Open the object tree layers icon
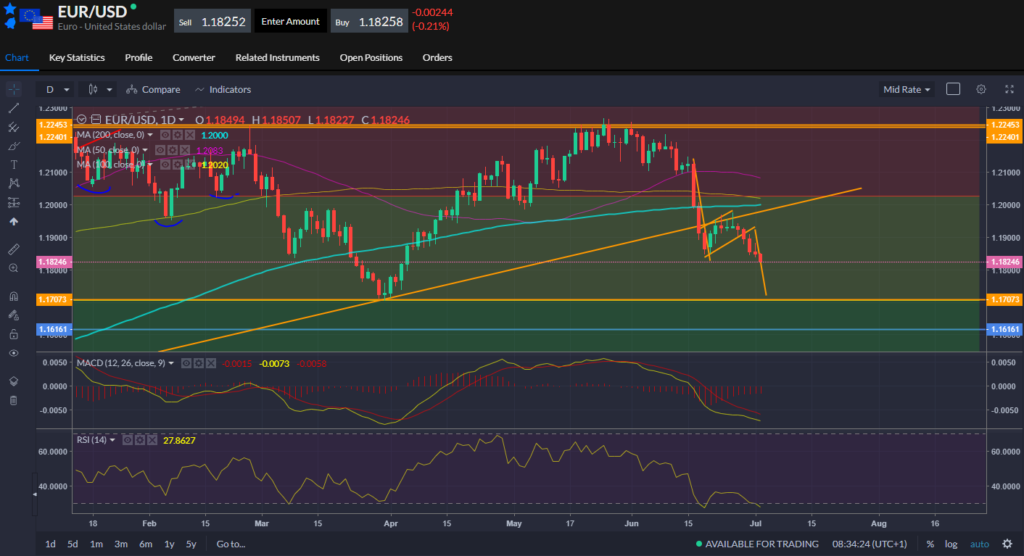 (14, 381)
